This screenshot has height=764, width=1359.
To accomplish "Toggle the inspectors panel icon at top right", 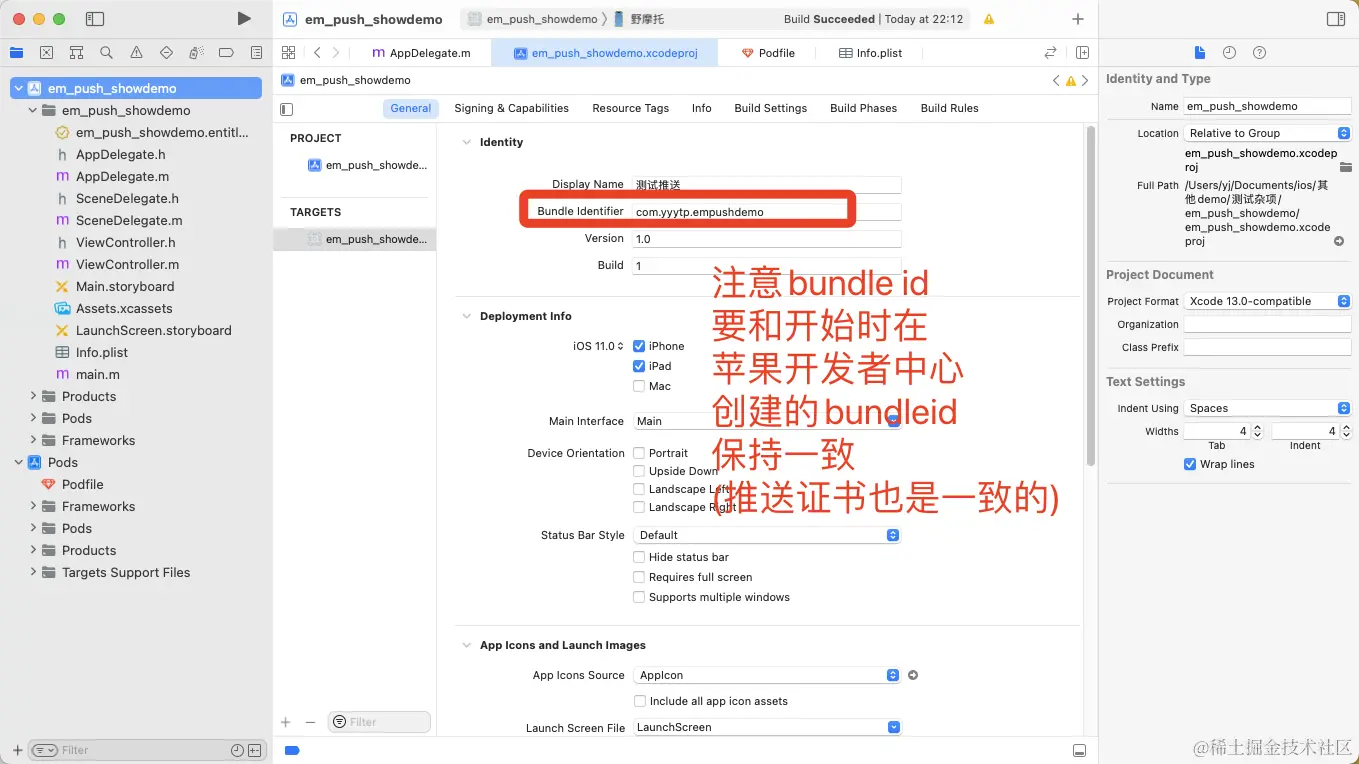I will (x=1335, y=19).
